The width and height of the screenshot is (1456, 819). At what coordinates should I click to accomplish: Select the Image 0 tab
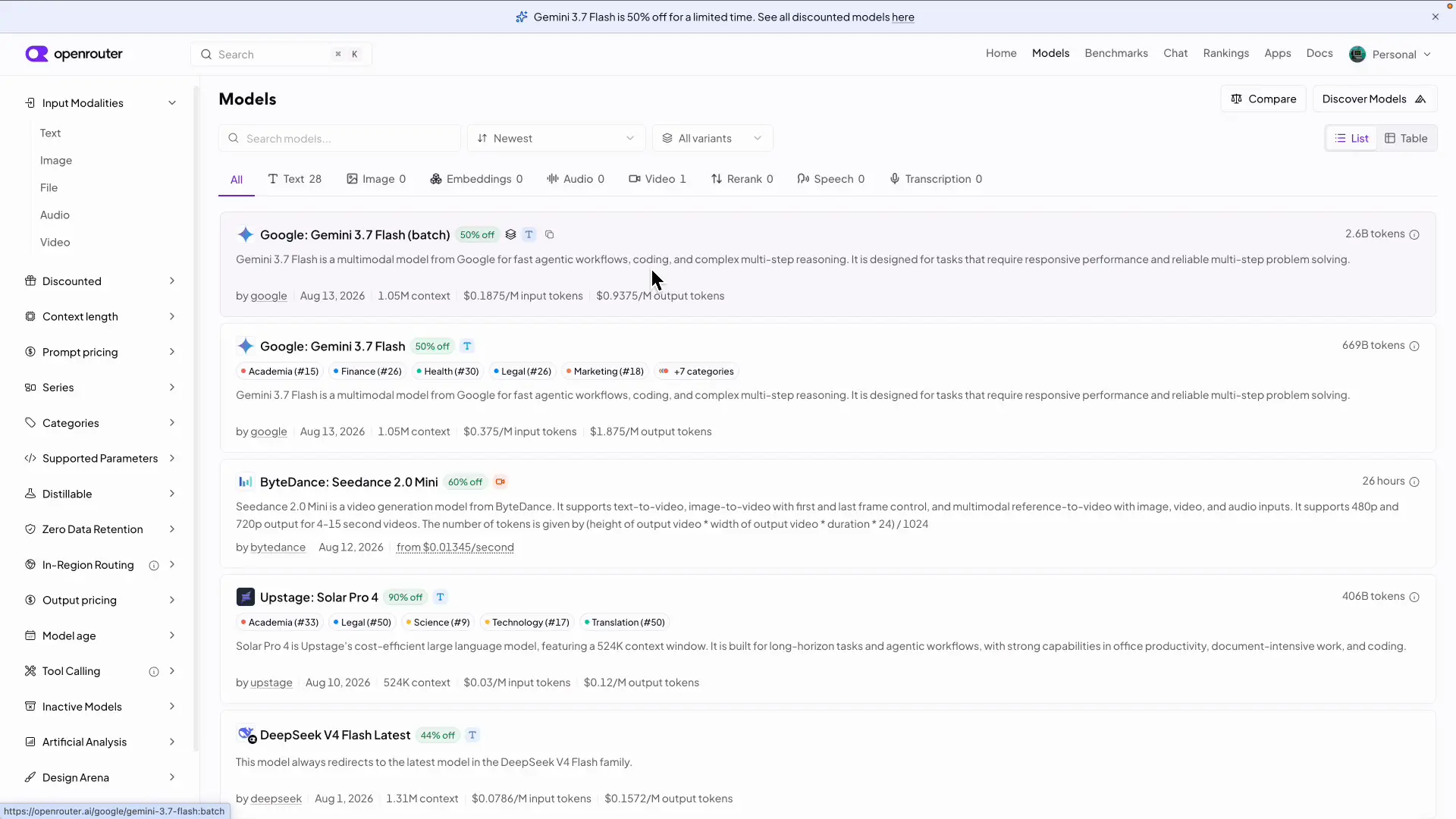click(x=376, y=179)
